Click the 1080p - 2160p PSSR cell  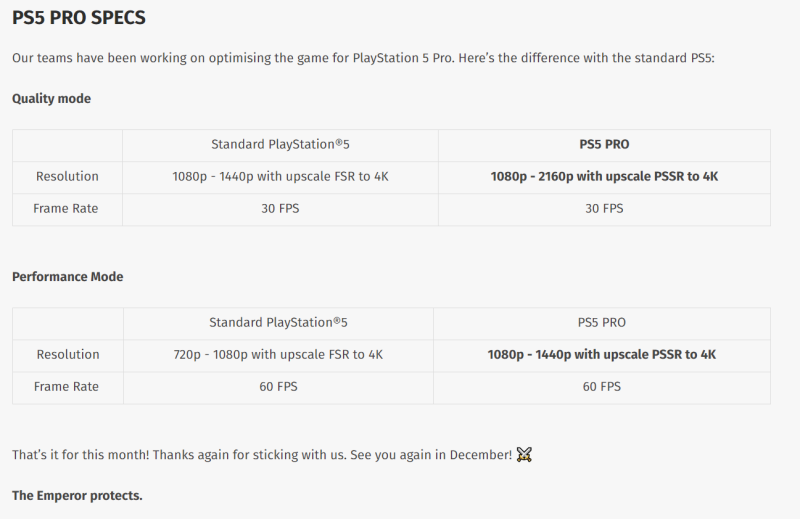pos(604,176)
